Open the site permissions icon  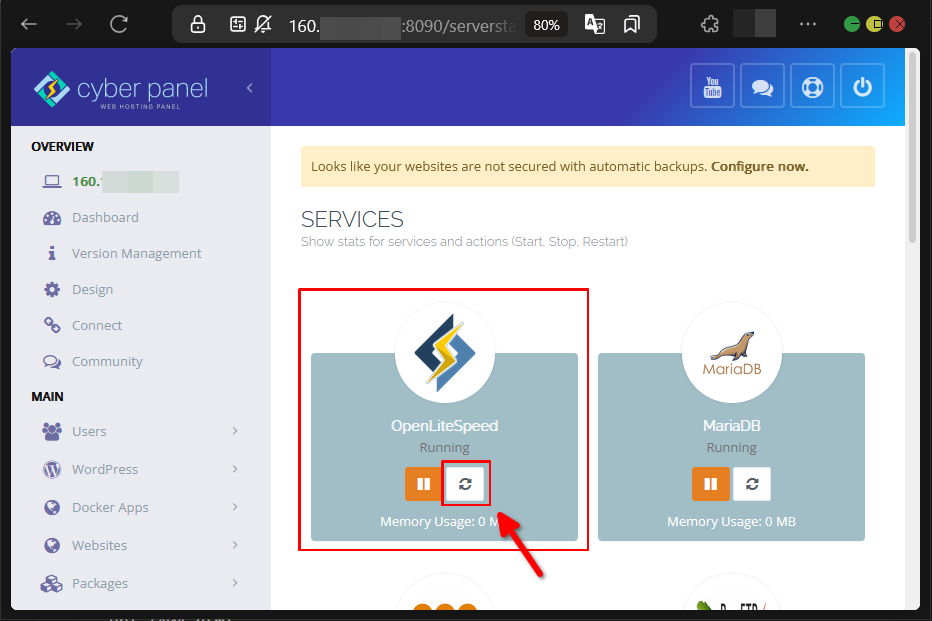pos(237,24)
